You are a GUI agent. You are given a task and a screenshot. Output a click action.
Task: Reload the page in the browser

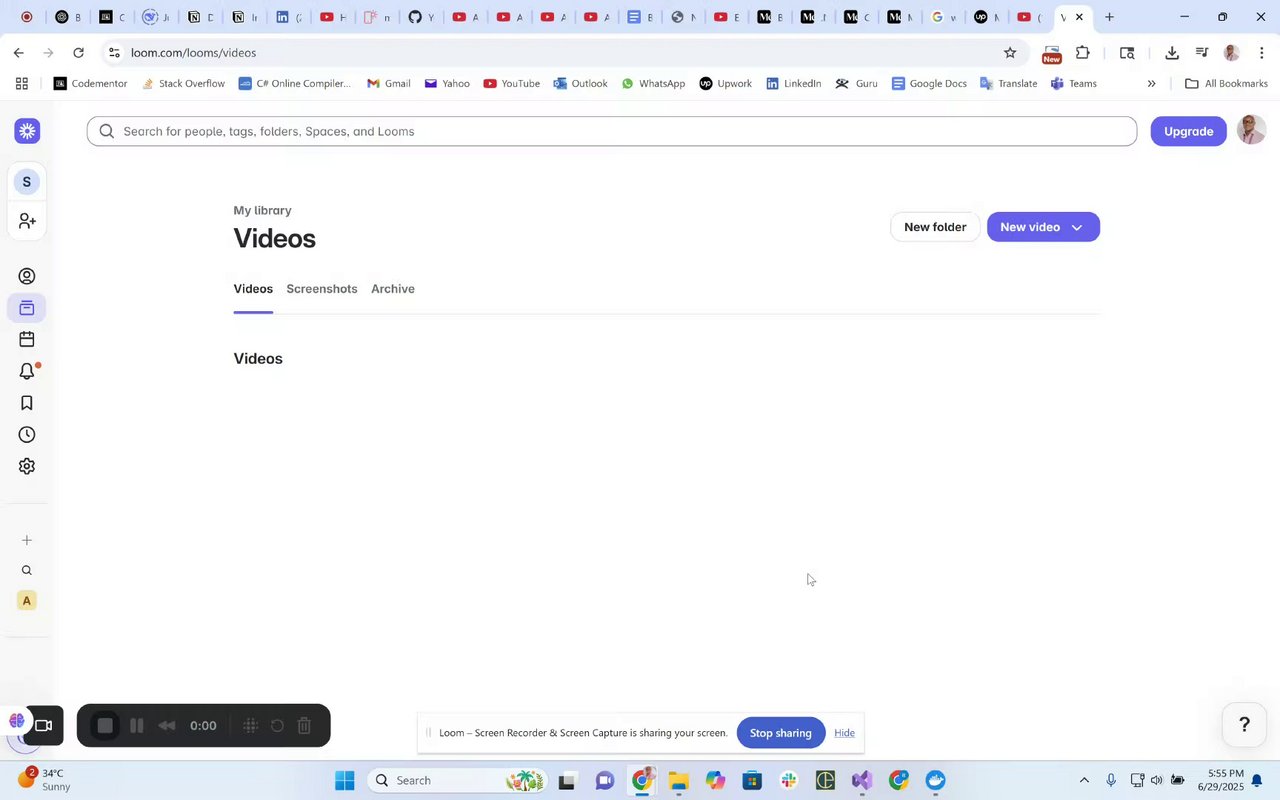click(x=79, y=53)
